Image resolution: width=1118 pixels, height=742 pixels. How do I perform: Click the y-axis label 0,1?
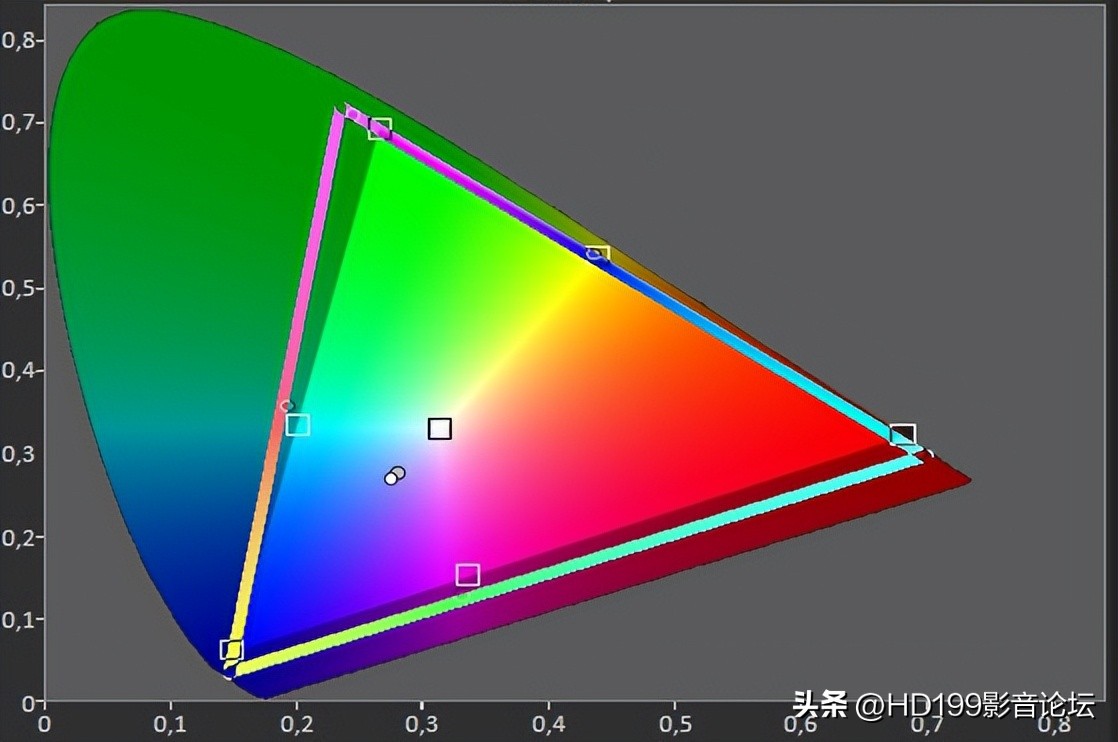pyautogui.click(x=18, y=619)
